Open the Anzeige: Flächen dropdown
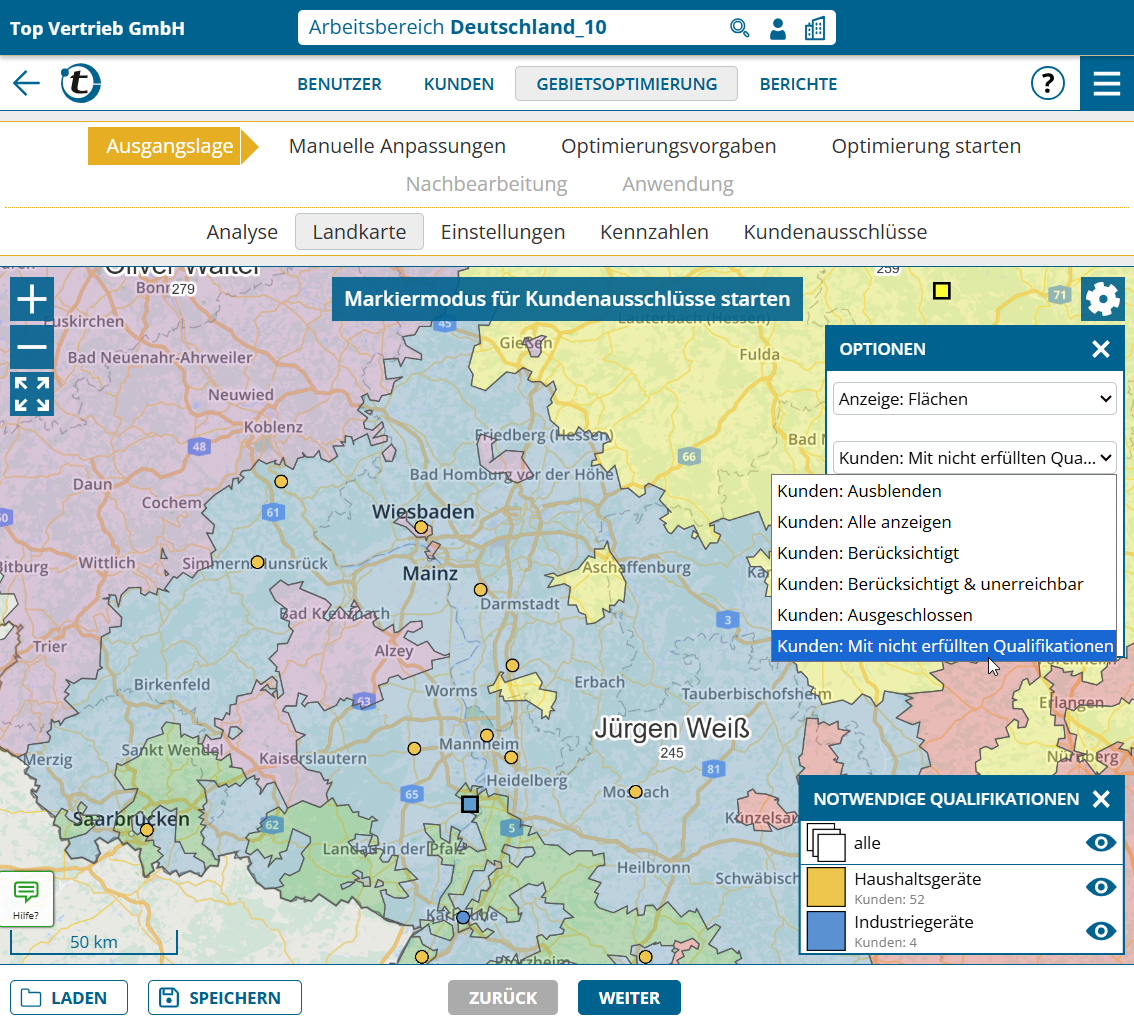This screenshot has width=1134, height=1030. click(975, 399)
